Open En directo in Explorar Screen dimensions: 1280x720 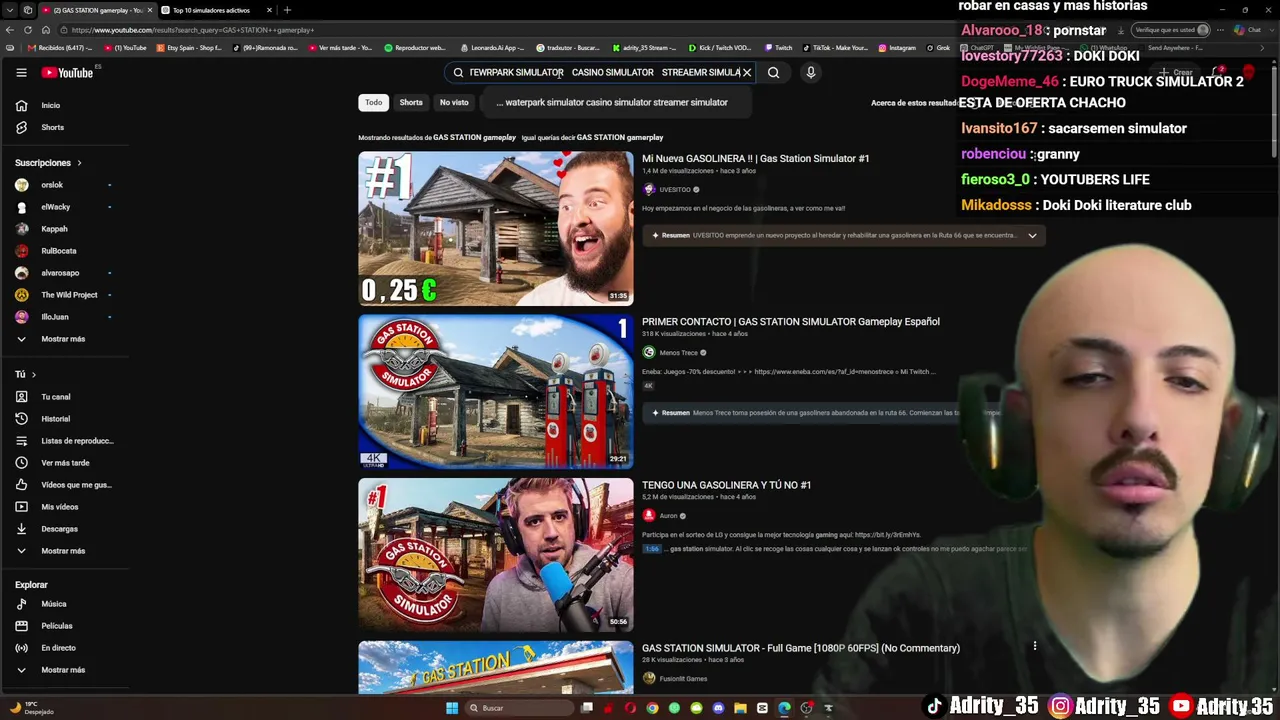point(57,648)
